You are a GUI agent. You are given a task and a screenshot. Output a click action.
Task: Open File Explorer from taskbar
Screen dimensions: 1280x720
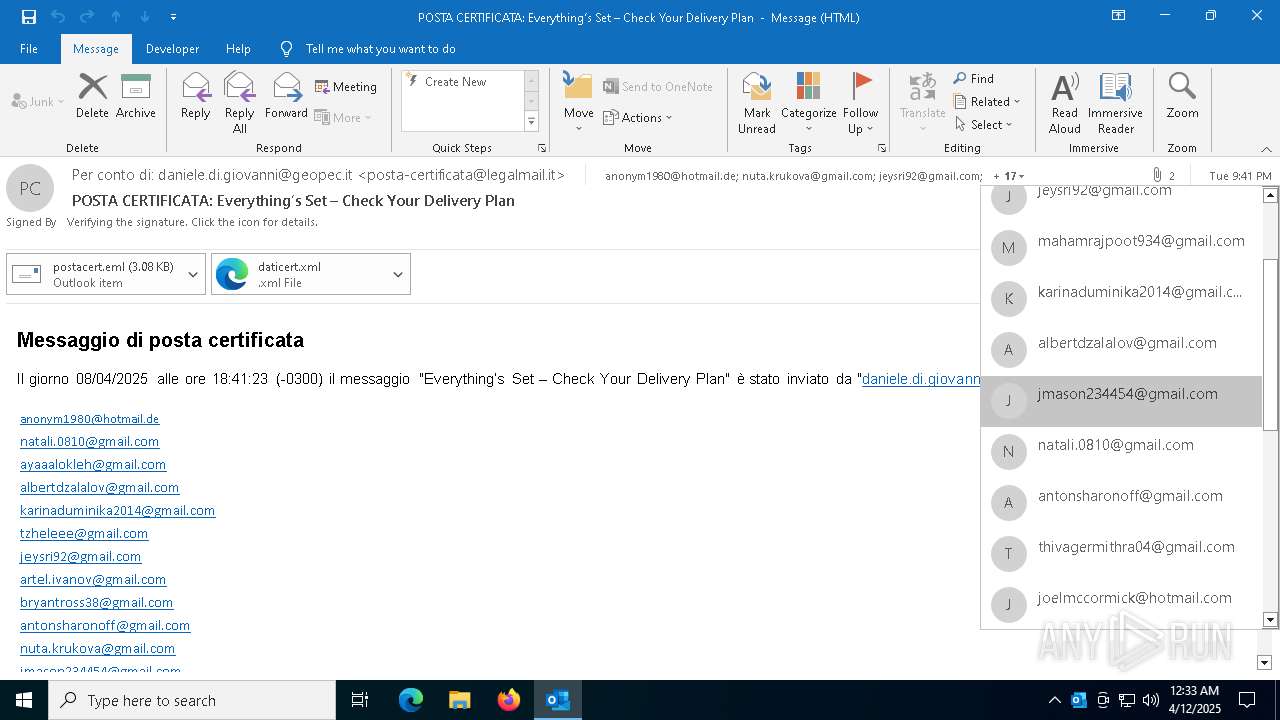pyautogui.click(x=460, y=700)
